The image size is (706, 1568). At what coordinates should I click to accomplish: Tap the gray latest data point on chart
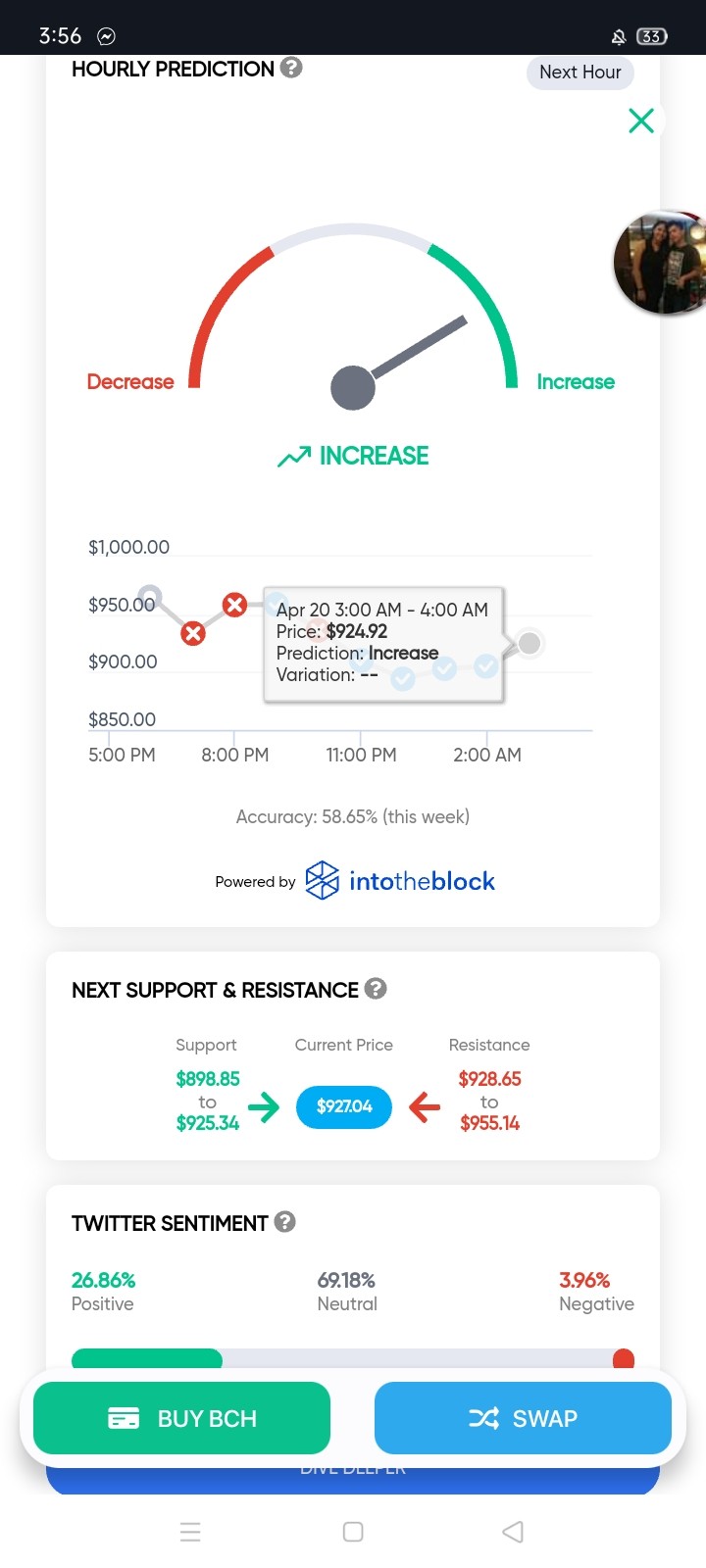(x=529, y=643)
